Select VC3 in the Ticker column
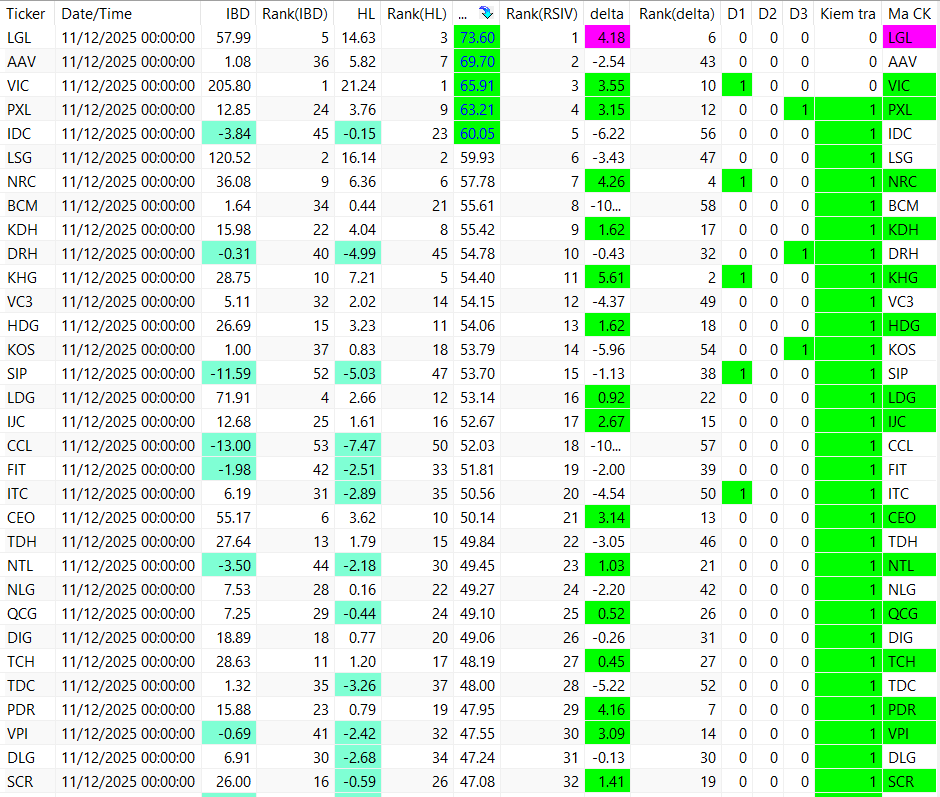This screenshot has height=797, width=940. (x=20, y=302)
